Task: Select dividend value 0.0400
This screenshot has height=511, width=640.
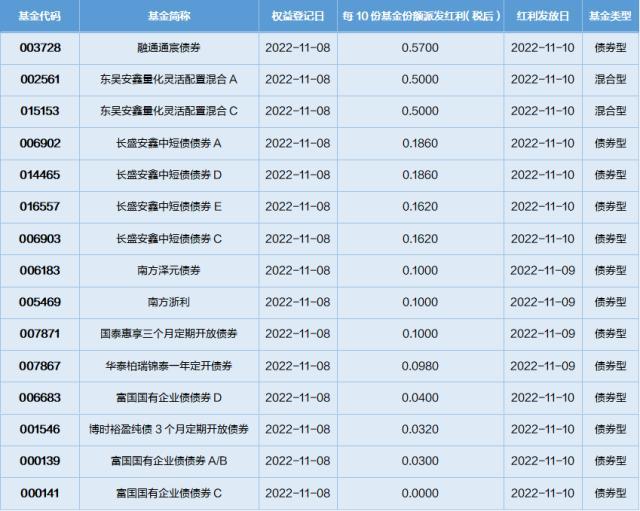Action: [x=420, y=398]
